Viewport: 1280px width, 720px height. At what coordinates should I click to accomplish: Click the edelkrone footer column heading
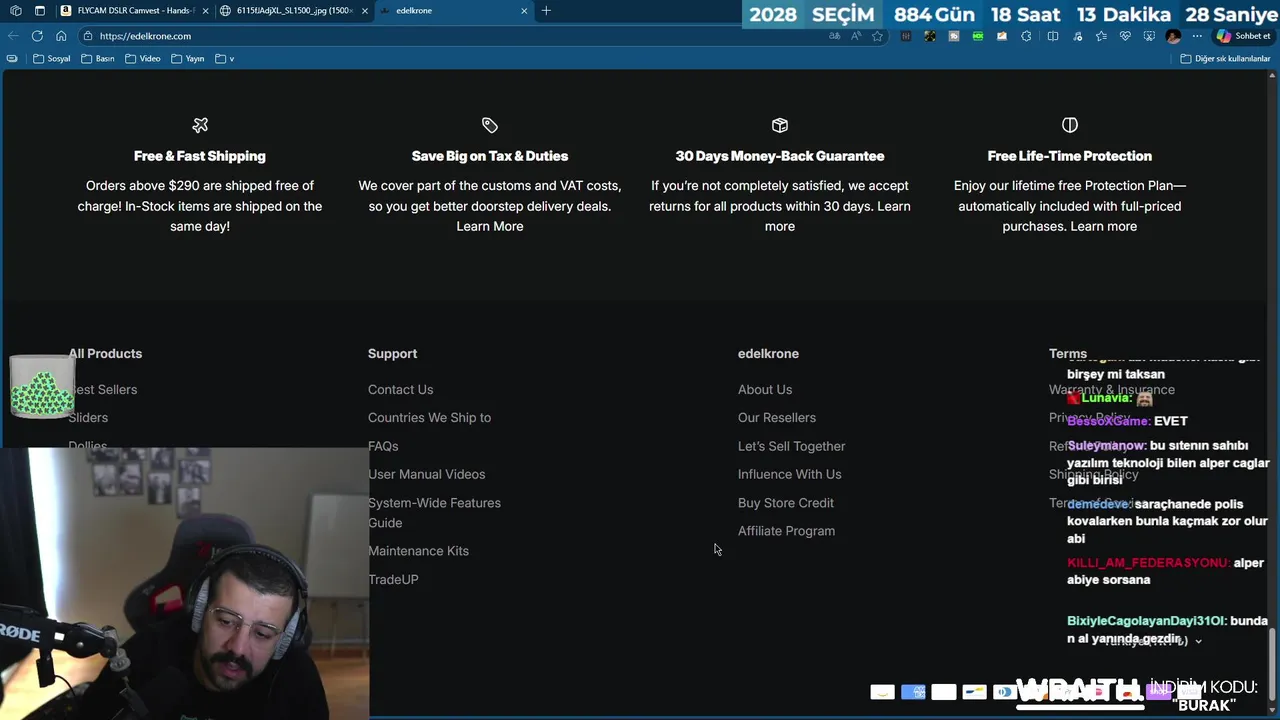(x=768, y=354)
